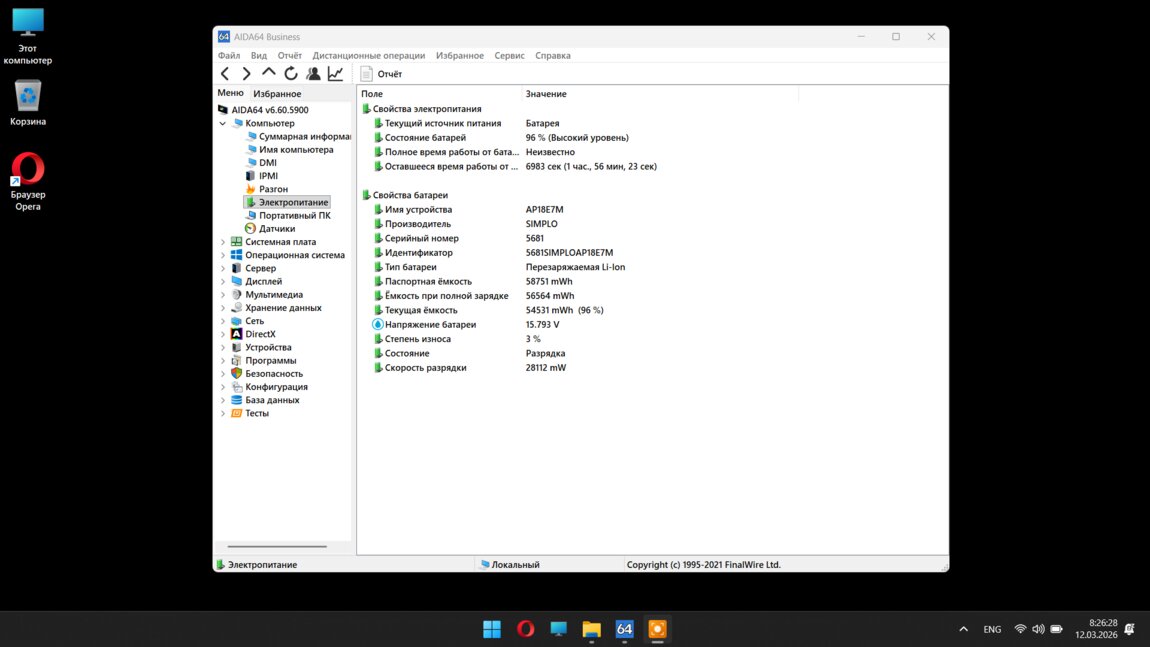1150x647 pixels.
Task: Open Разгон overclock item in tree
Action: (x=273, y=189)
